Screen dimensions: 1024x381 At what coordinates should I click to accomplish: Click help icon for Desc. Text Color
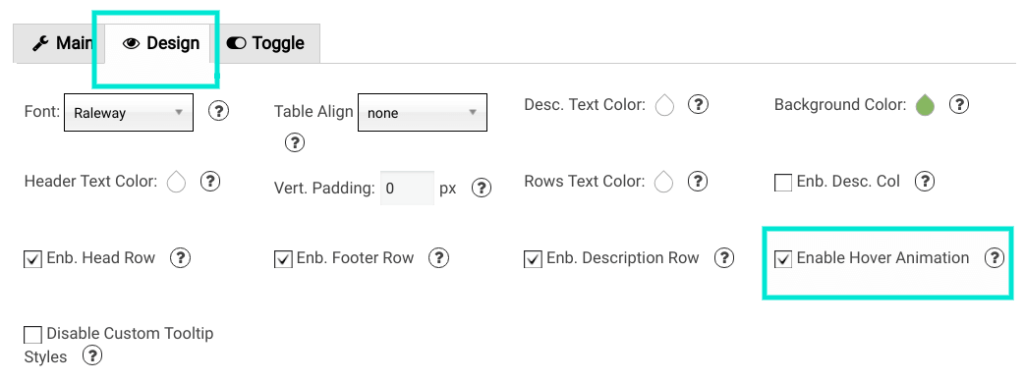(698, 104)
